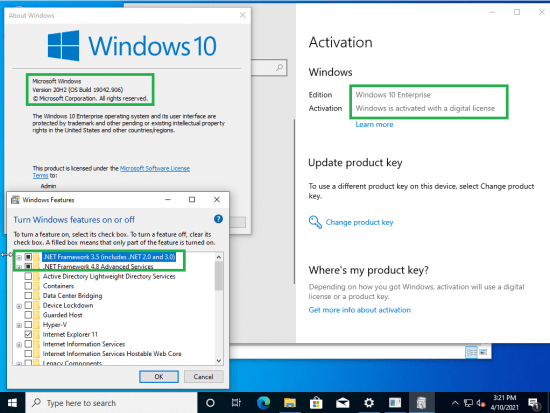The width and height of the screenshot is (550, 413).
Task: Expand Hyper-V tree node
Action: (x=19, y=325)
